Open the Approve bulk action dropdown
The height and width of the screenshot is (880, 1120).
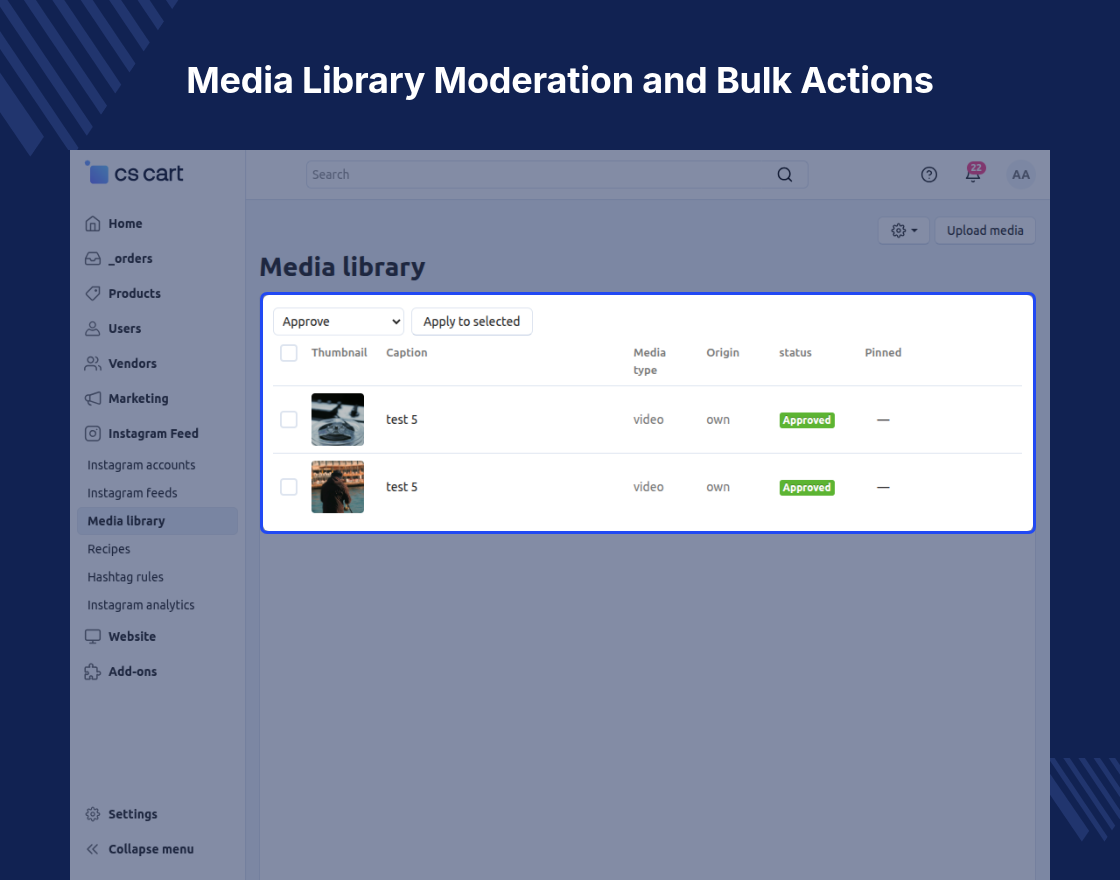tap(339, 321)
